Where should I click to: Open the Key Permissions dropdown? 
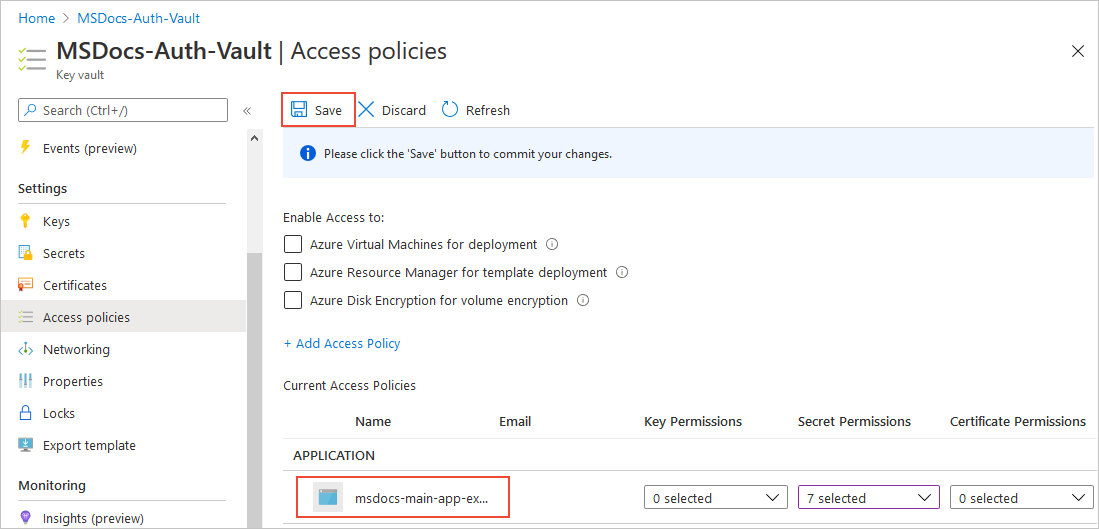(715, 498)
